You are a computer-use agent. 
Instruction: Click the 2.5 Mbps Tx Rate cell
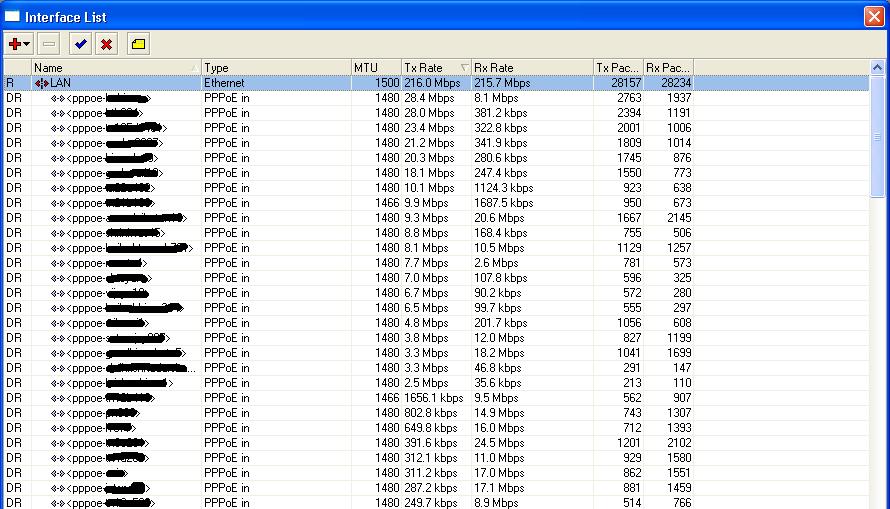pyautogui.click(x=426, y=383)
